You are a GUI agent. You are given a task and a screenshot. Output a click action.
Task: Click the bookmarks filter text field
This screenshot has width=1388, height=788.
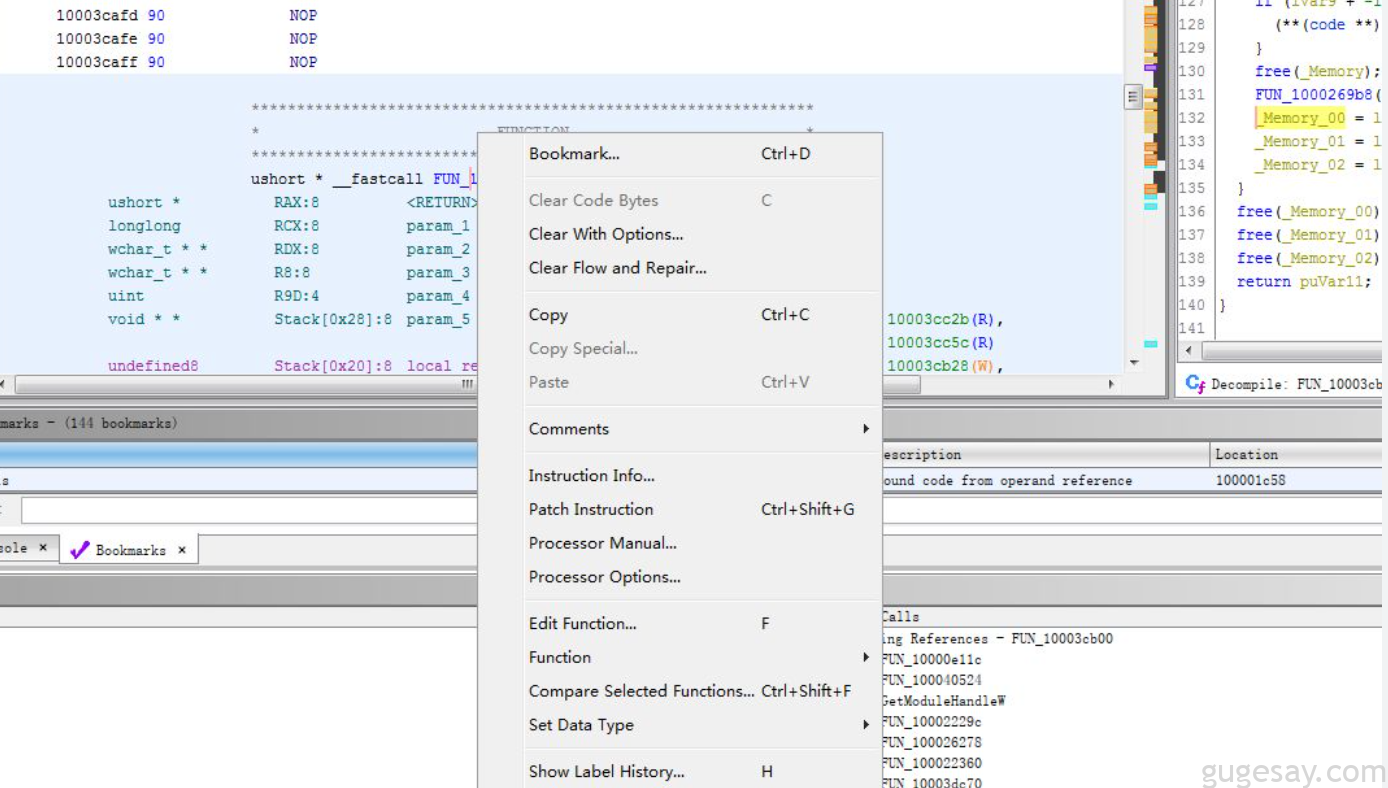[x=250, y=511]
